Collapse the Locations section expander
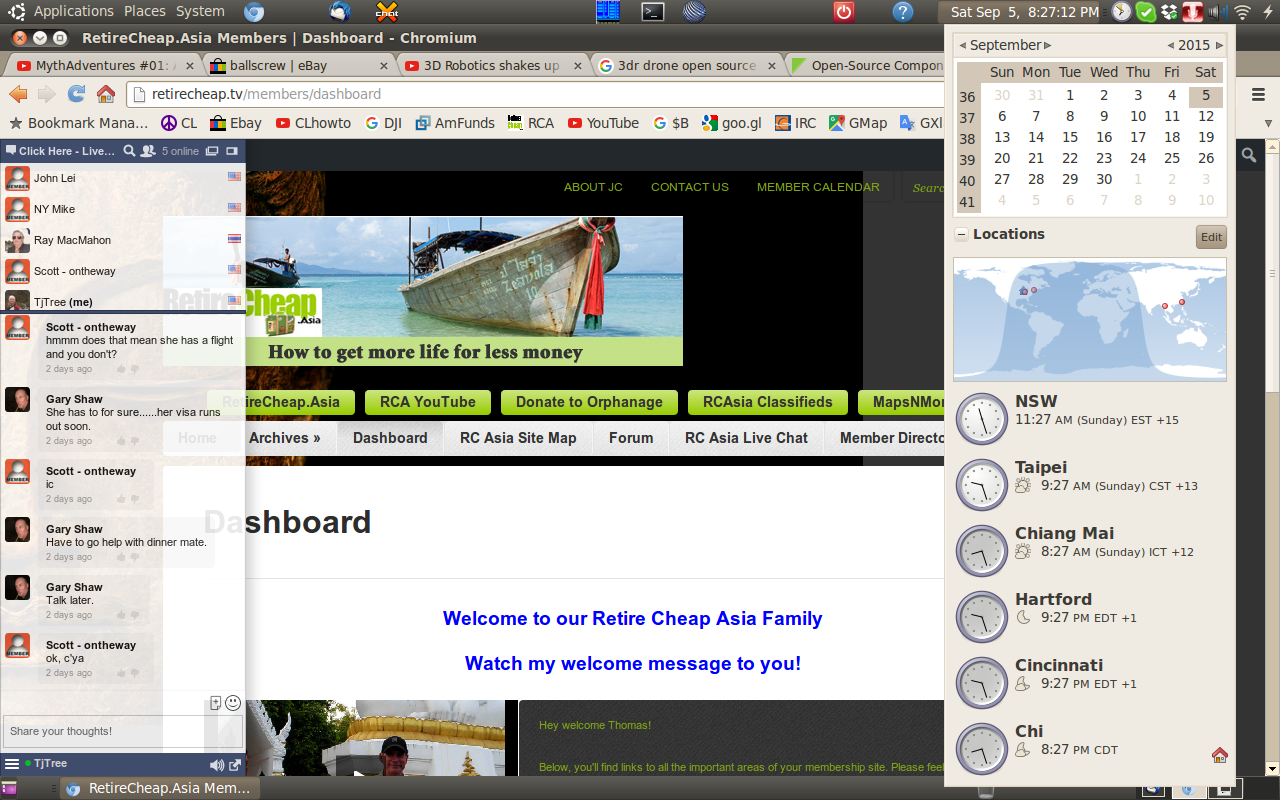The height and width of the screenshot is (800, 1280). (x=961, y=234)
